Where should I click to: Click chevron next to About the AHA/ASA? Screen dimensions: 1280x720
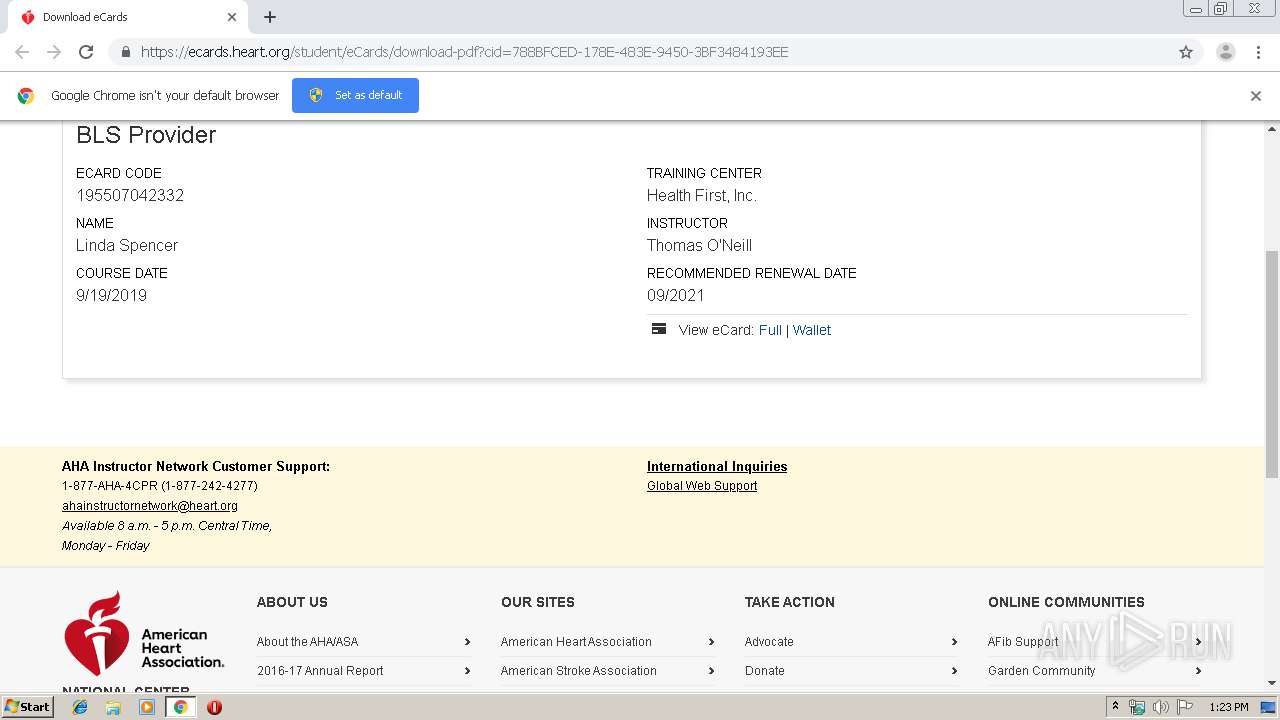click(467, 642)
